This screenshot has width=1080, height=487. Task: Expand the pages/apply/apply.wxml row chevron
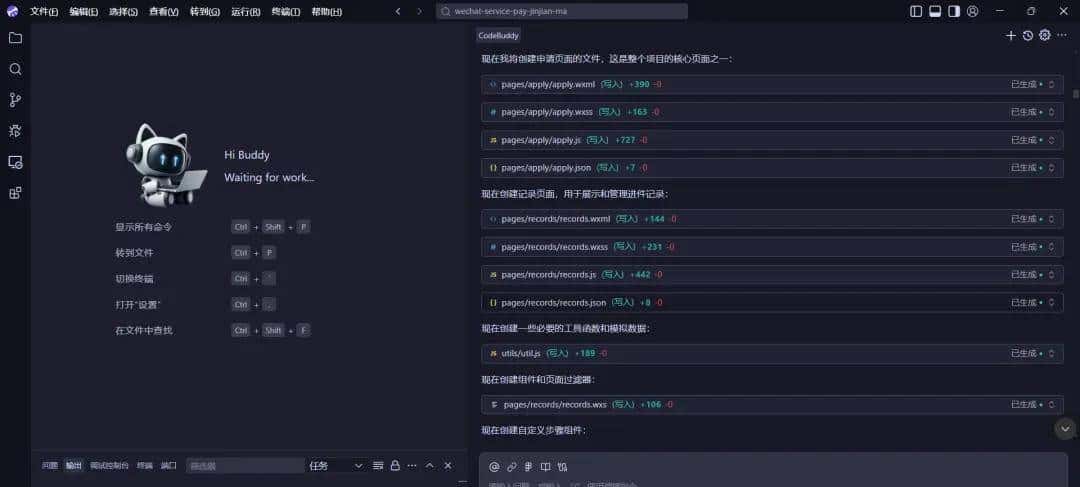pos(1051,84)
